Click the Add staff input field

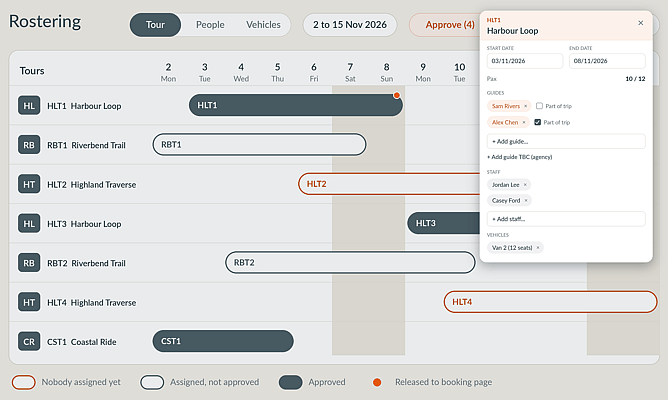click(566, 219)
